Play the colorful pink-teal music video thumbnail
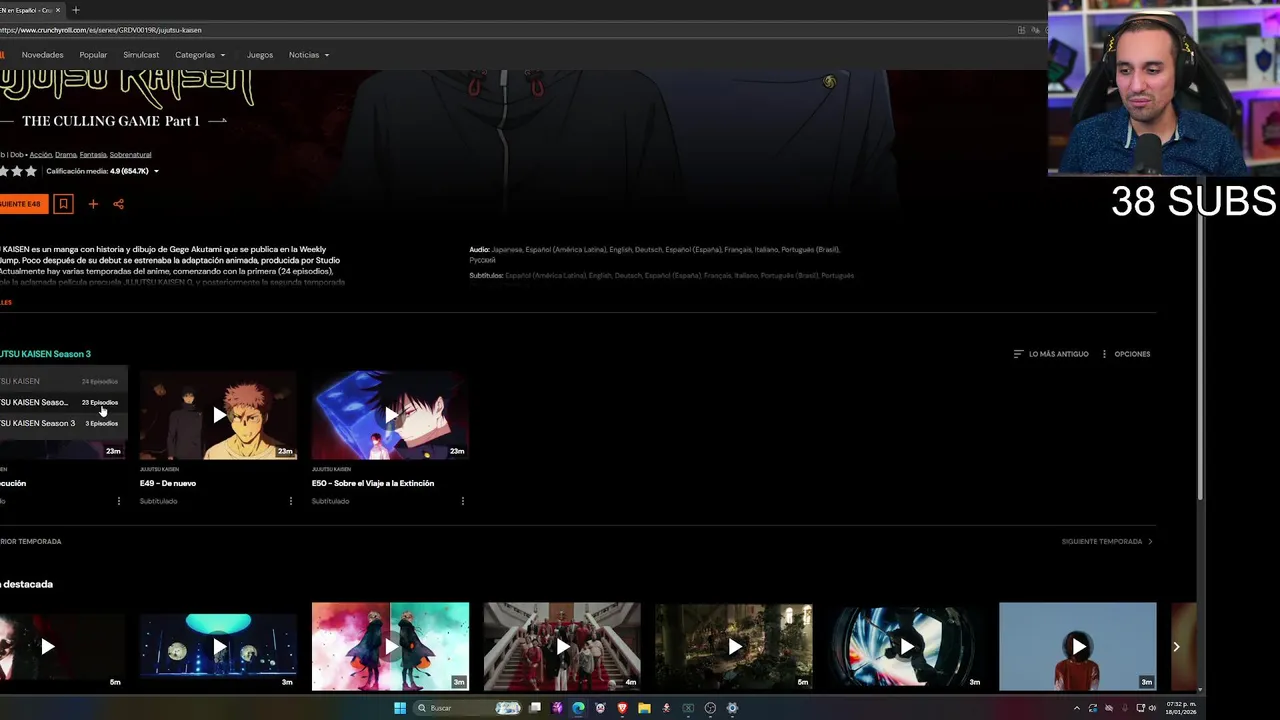Image resolution: width=1280 pixels, height=720 pixels. point(390,646)
